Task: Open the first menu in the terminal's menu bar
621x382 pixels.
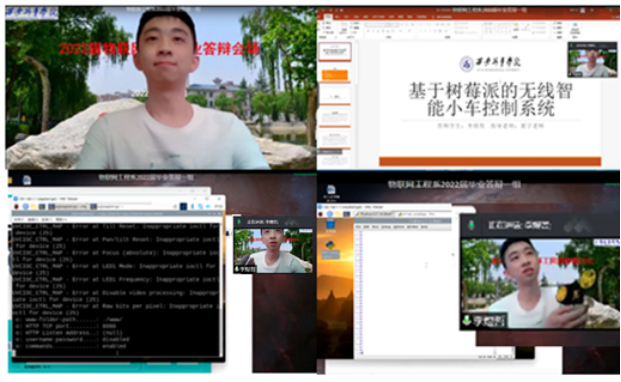Action: tap(19, 219)
